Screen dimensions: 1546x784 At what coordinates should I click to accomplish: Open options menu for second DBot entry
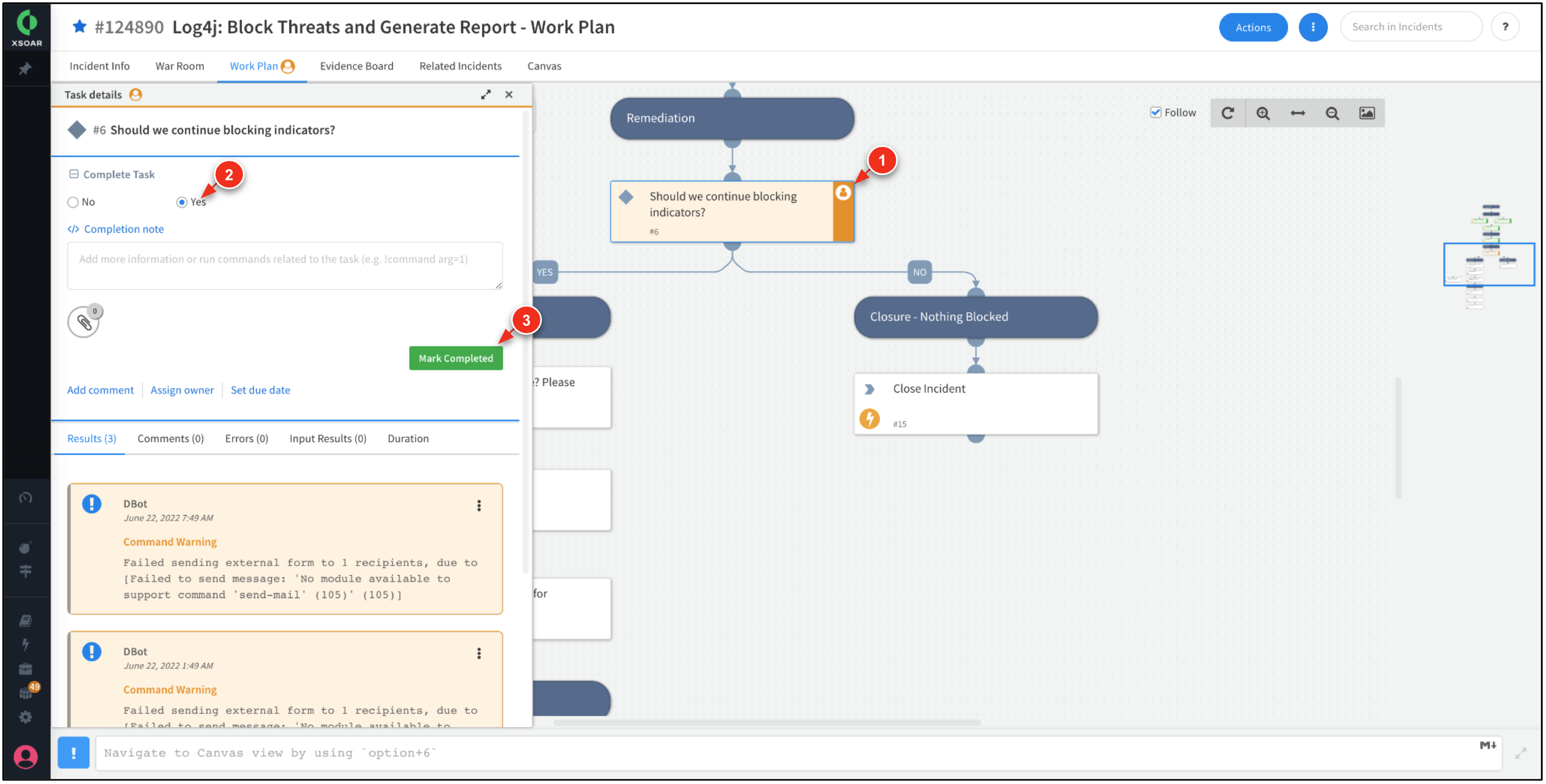pyautogui.click(x=479, y=653)
